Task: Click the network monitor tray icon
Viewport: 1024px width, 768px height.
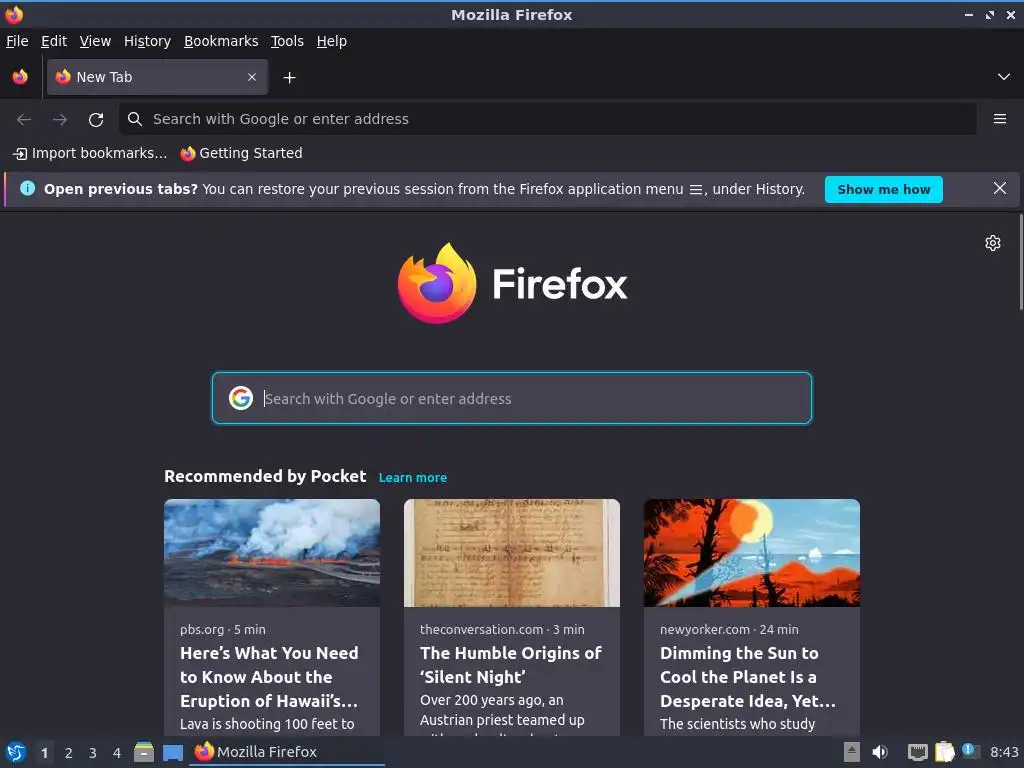Action: pyautogui.click(x=918, y=752)
